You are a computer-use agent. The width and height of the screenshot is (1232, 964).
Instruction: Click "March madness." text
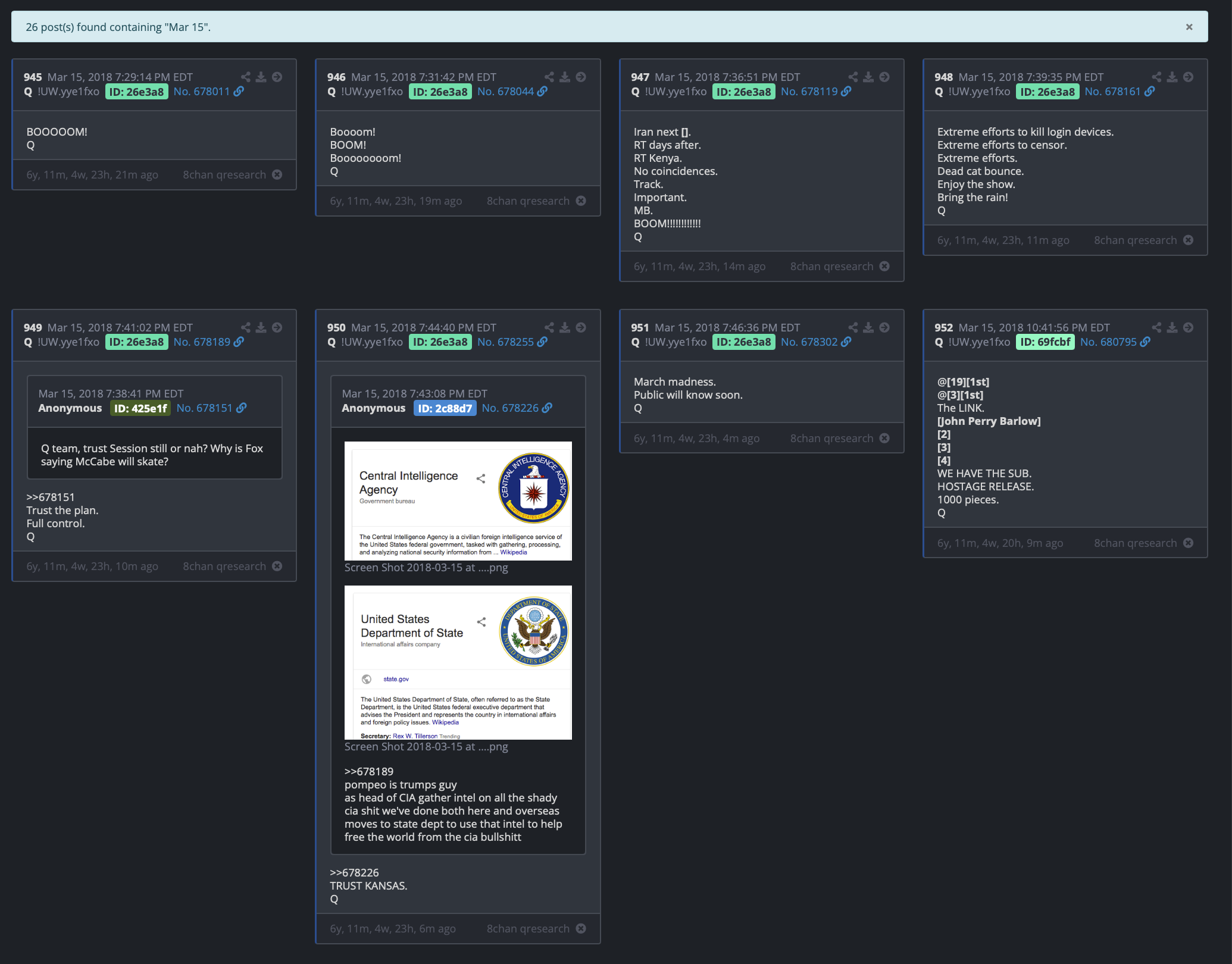point(675,381)
